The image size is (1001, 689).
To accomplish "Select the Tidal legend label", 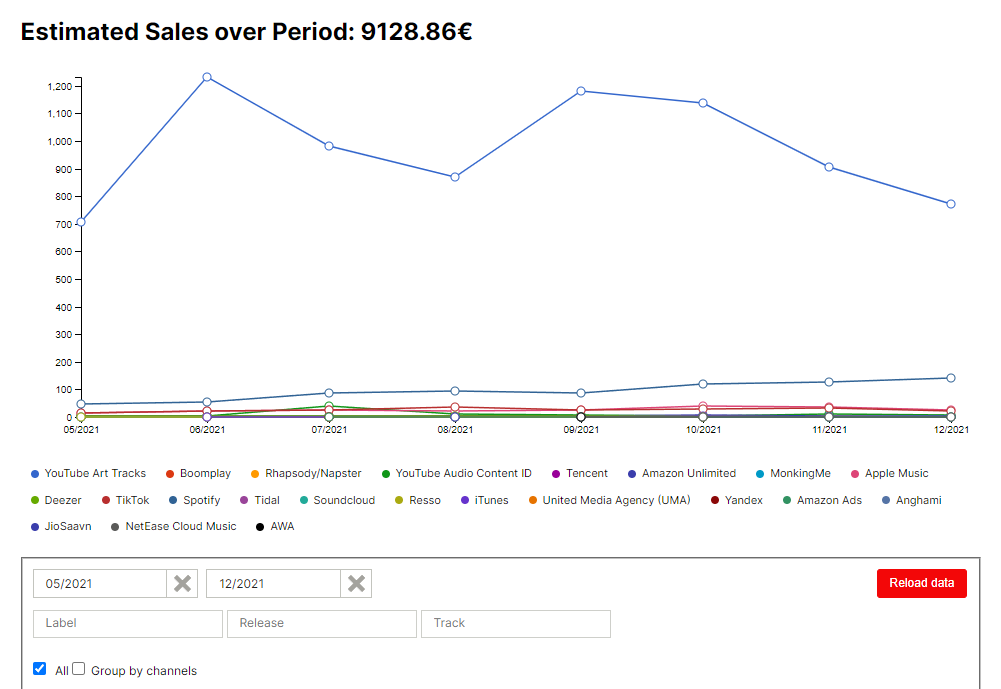I will (x=267, y=500).
